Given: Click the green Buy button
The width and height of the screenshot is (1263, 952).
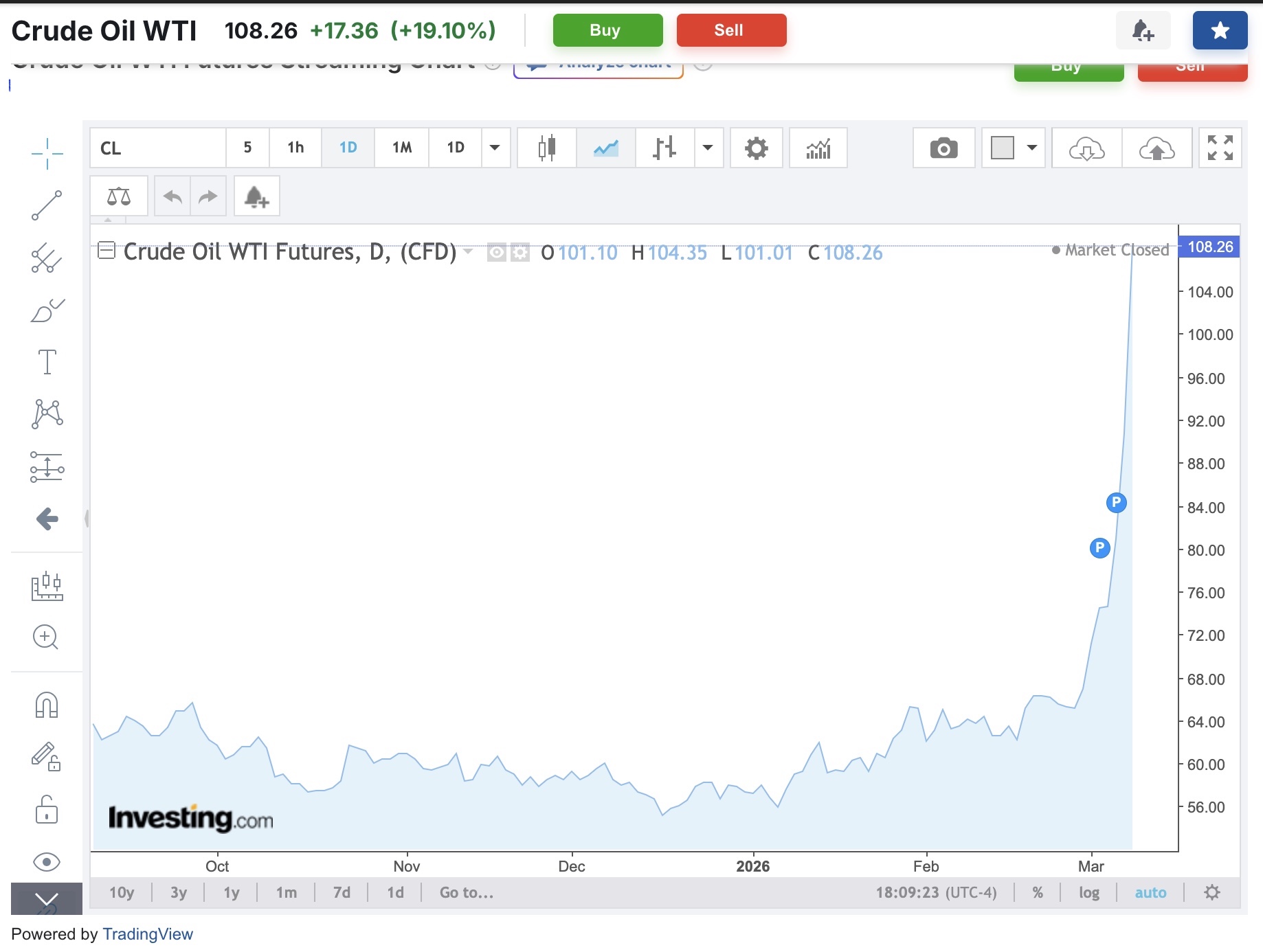Looking at the screenshot, I should (607, 30).
